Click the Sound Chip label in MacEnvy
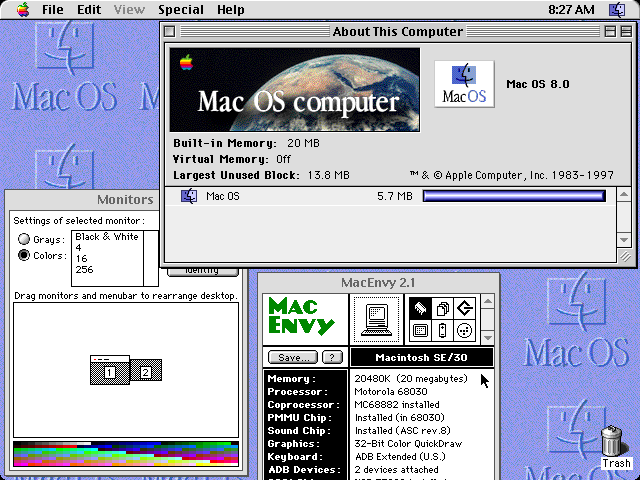This screenshot has width=640, height=480. (x=299, y=431)
